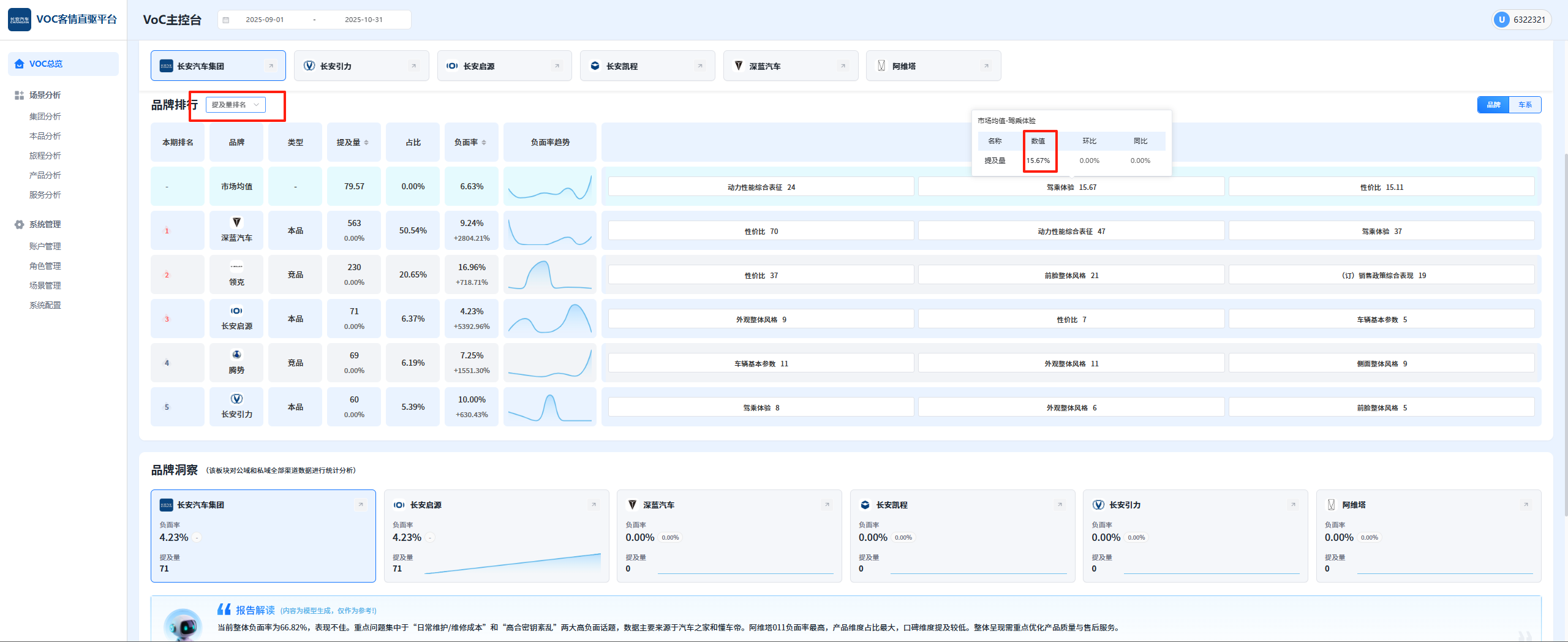
Task: Click the 动力性能综合表征 24 tag in 市场均值 row
Action: (761, 187)
